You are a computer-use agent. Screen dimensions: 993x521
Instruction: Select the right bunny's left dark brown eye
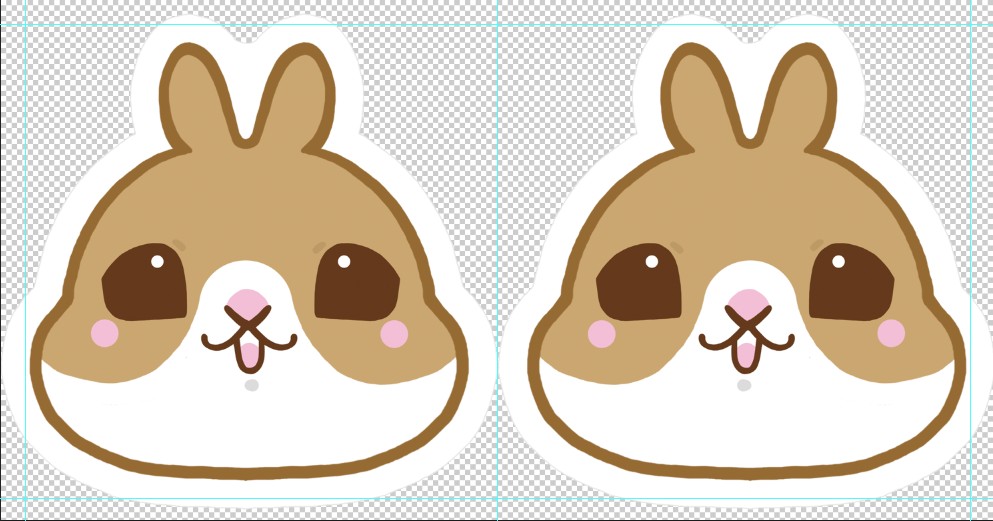click(640, 283)
